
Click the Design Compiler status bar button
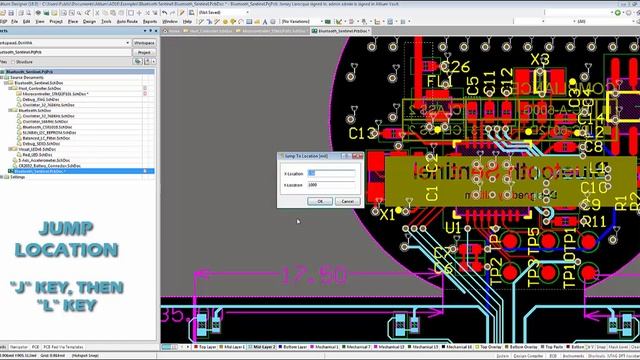pyautogui.click(x=528, y=356)
